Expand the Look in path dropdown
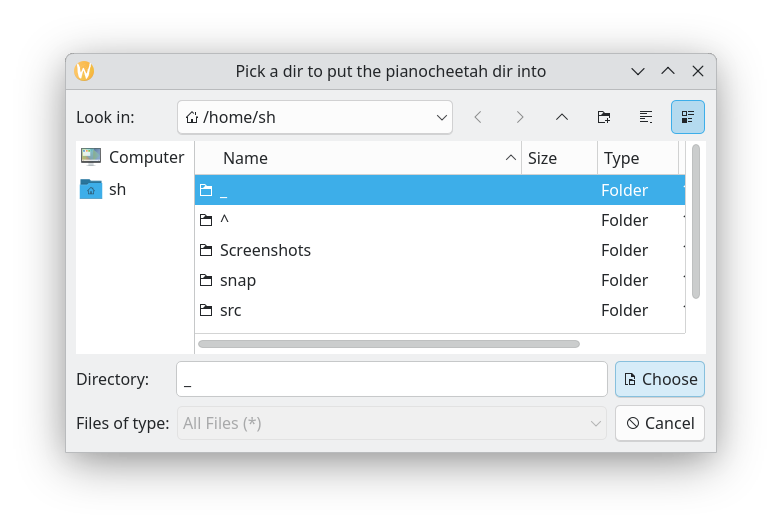 [441, 117]
